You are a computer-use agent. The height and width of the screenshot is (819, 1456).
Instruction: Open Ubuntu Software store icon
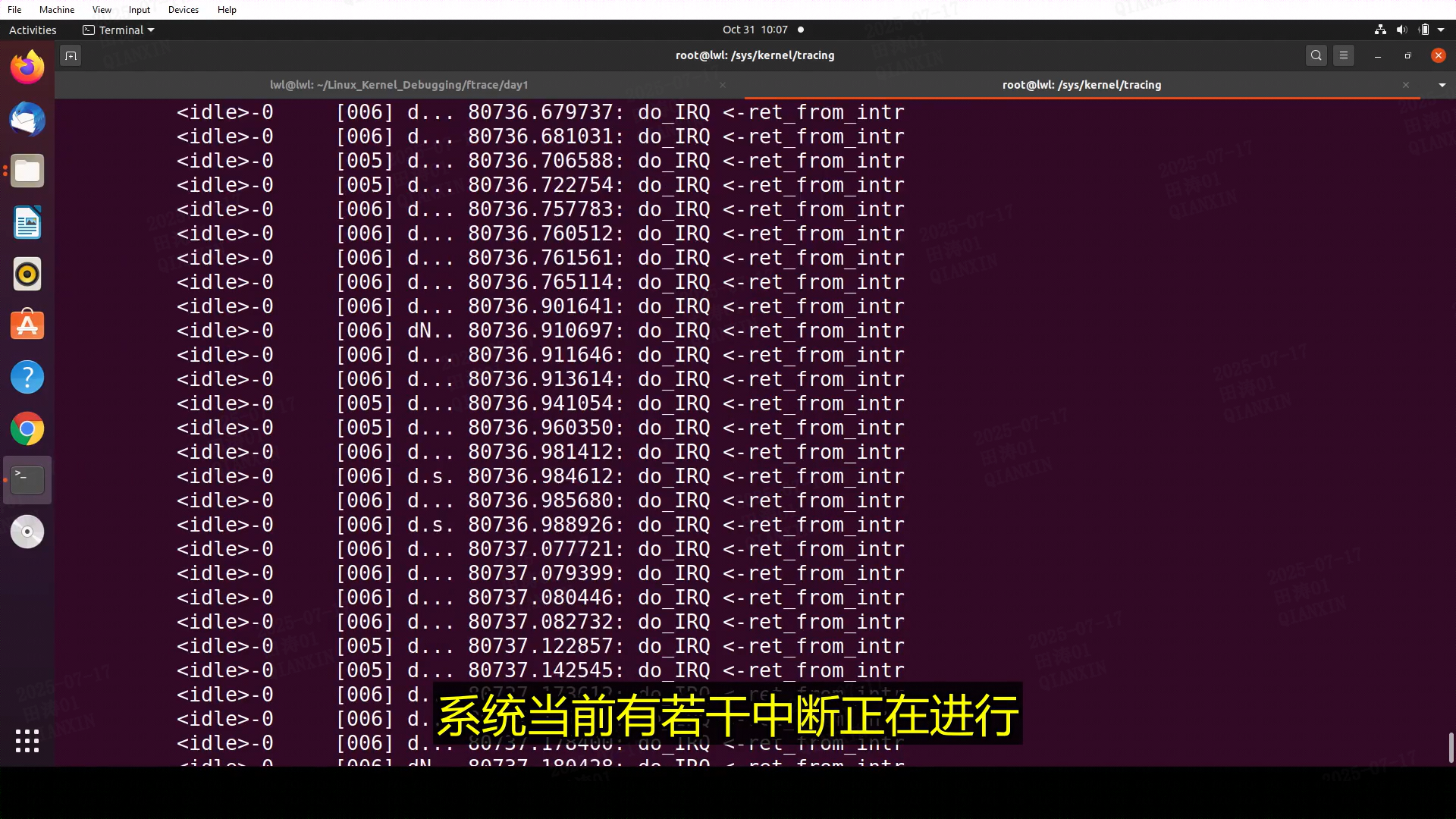point(27,326)
